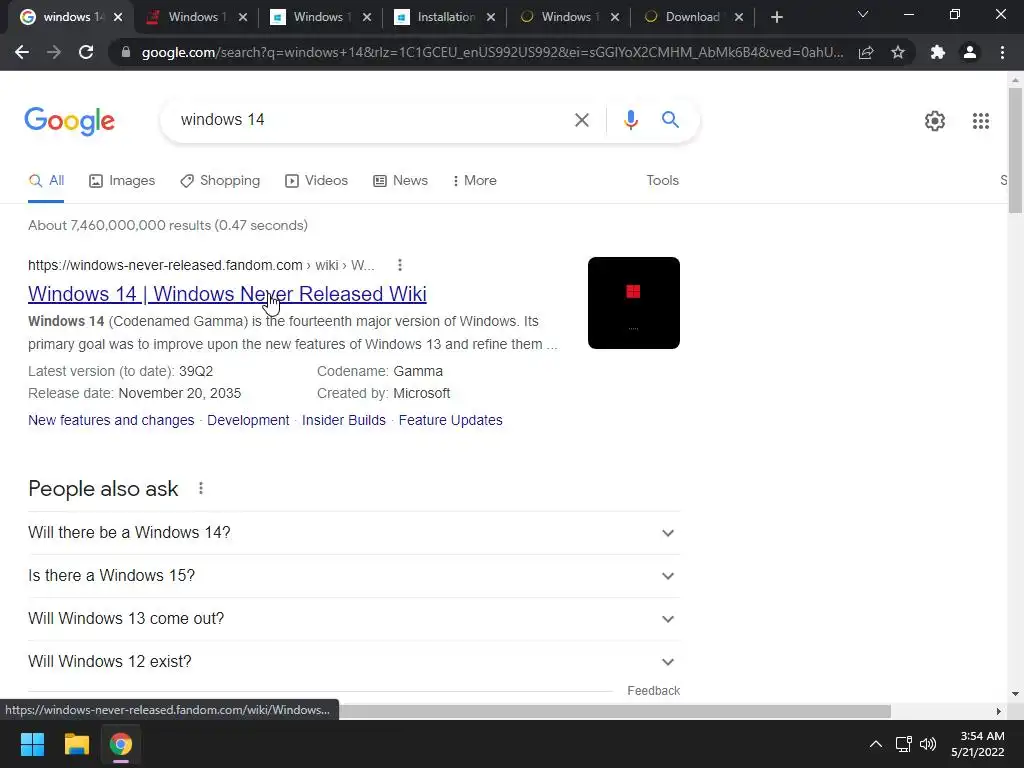The width and height of the screenshot is (1024, 768).
Task: Open the taskbar clock and date
Action: (978, 744)
